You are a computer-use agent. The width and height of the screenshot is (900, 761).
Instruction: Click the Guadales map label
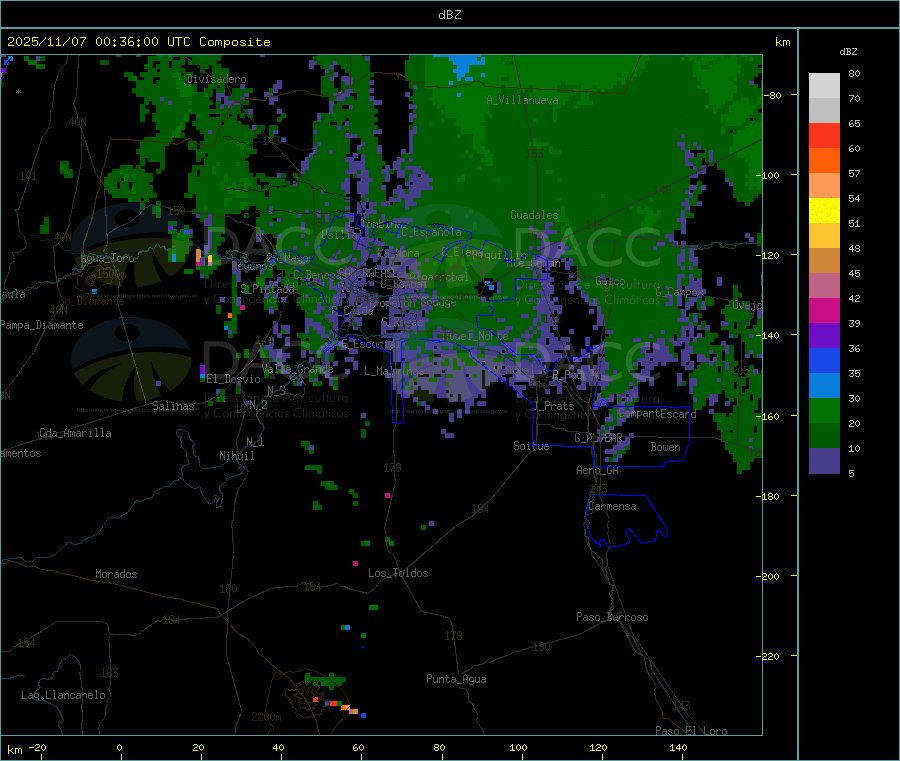coord(534,215)
